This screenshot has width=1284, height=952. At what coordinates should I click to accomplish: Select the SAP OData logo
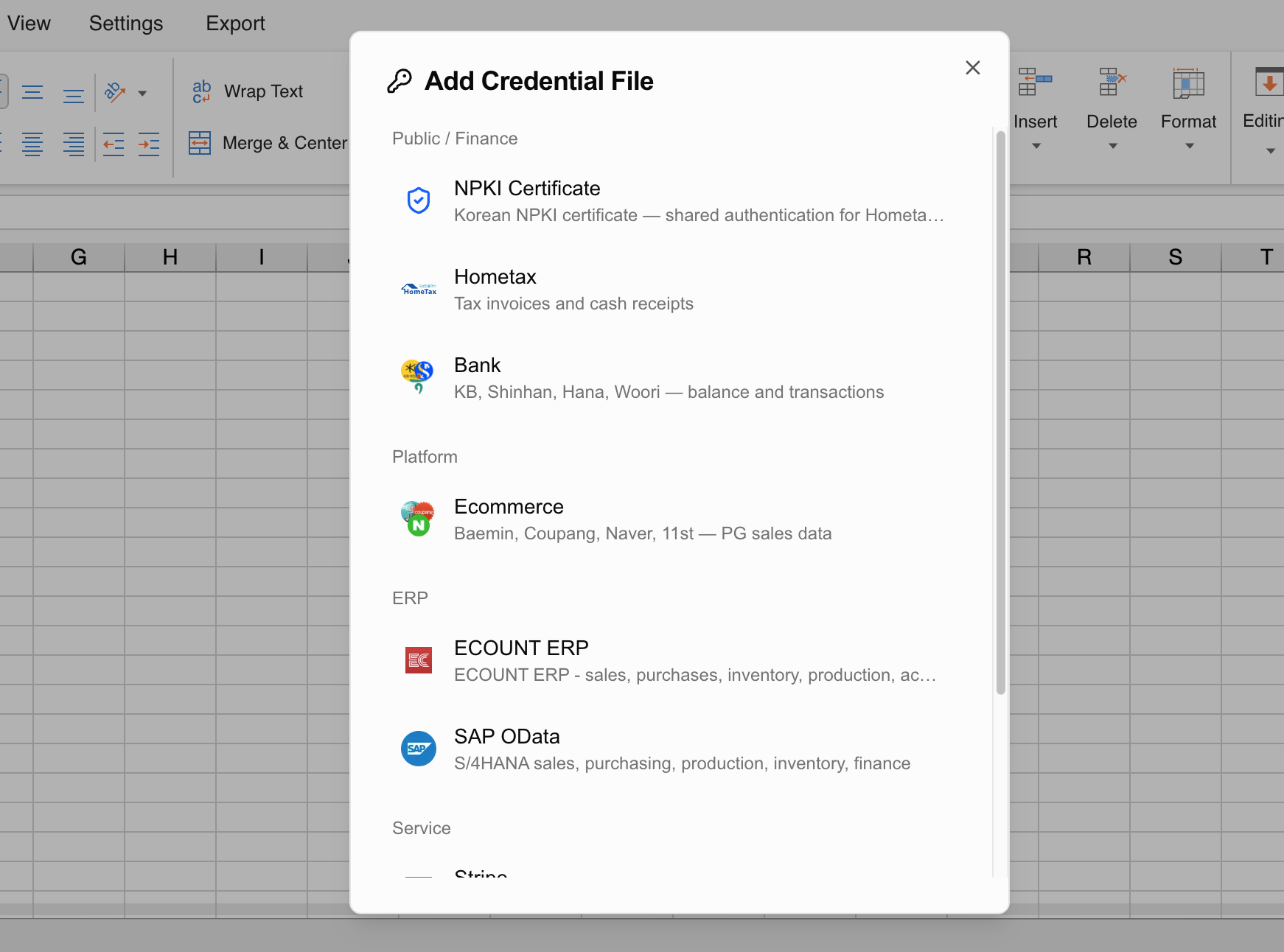click(419, 749)
